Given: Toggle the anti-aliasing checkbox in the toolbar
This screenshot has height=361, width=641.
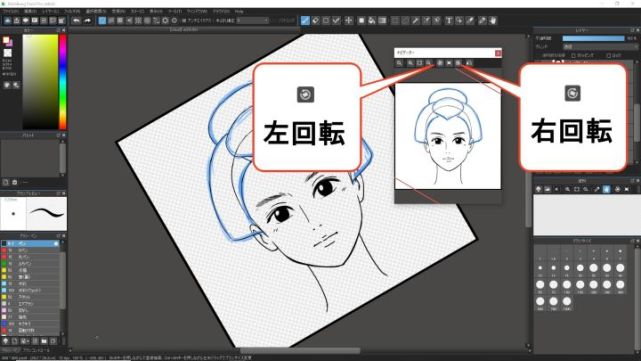Looking at the screenshot, I should click(184, 20).
